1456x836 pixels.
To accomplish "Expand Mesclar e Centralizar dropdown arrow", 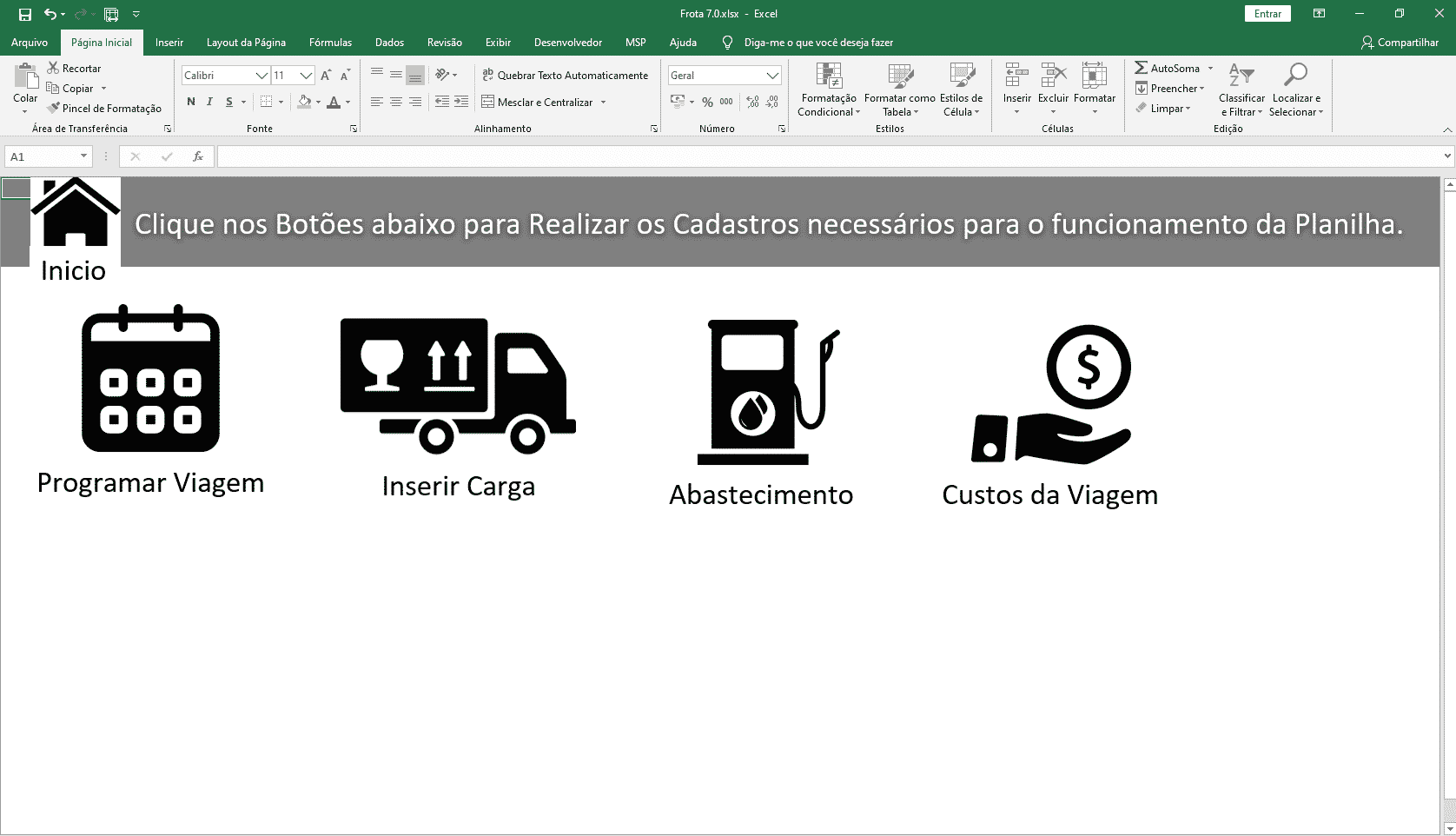I will (x=603, y=102).
